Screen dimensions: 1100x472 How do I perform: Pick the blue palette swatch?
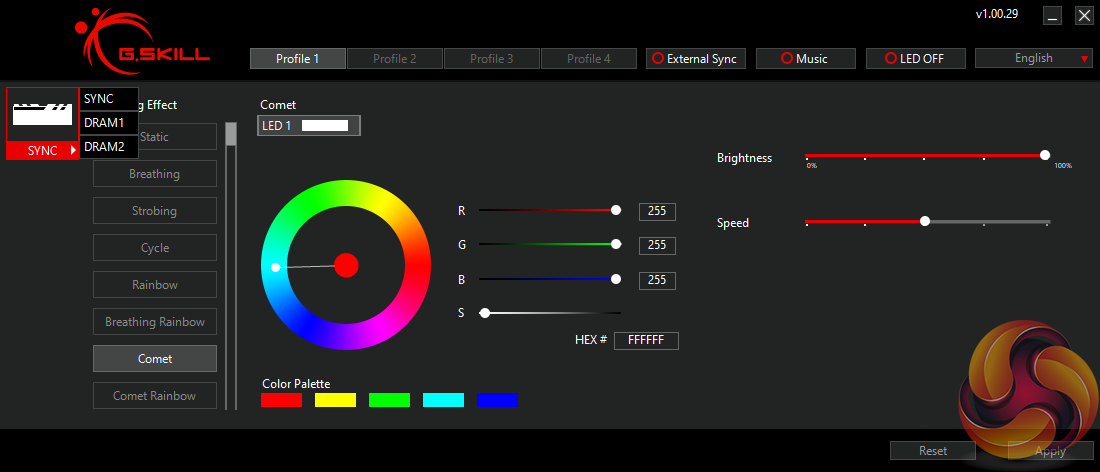pyautogui.click(x=497, y=400)
